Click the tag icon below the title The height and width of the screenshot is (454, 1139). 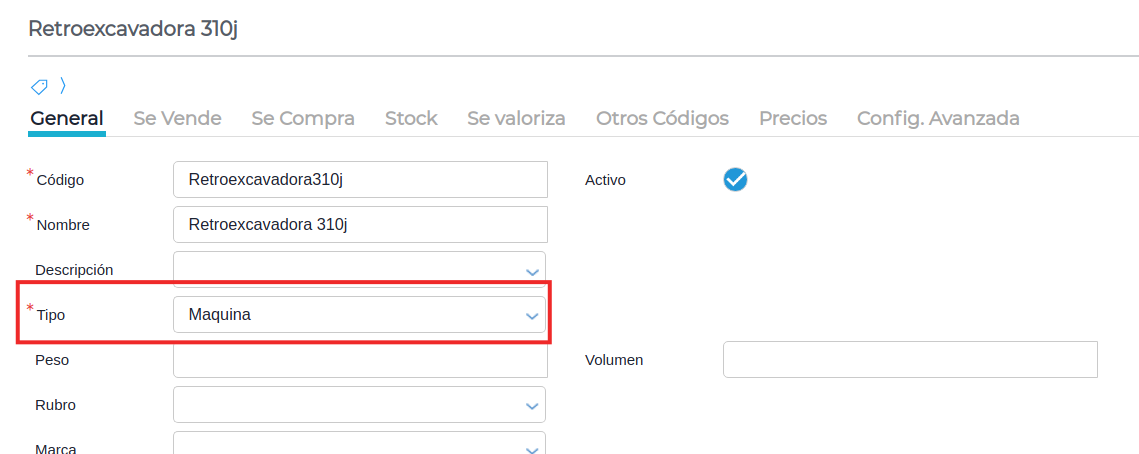pos(39,86)
